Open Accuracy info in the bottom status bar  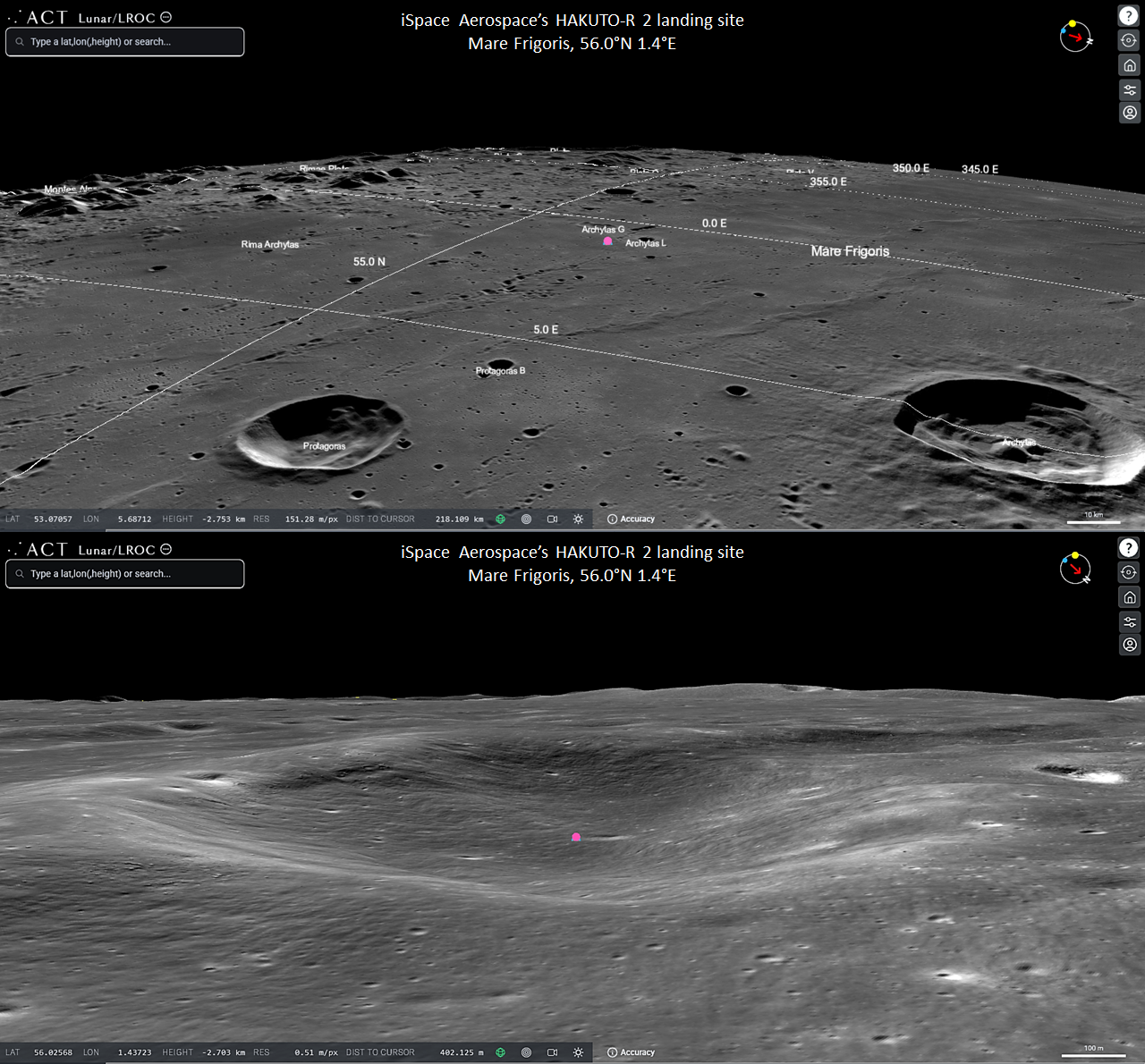pyautogui.click(x=631, y=1052)
